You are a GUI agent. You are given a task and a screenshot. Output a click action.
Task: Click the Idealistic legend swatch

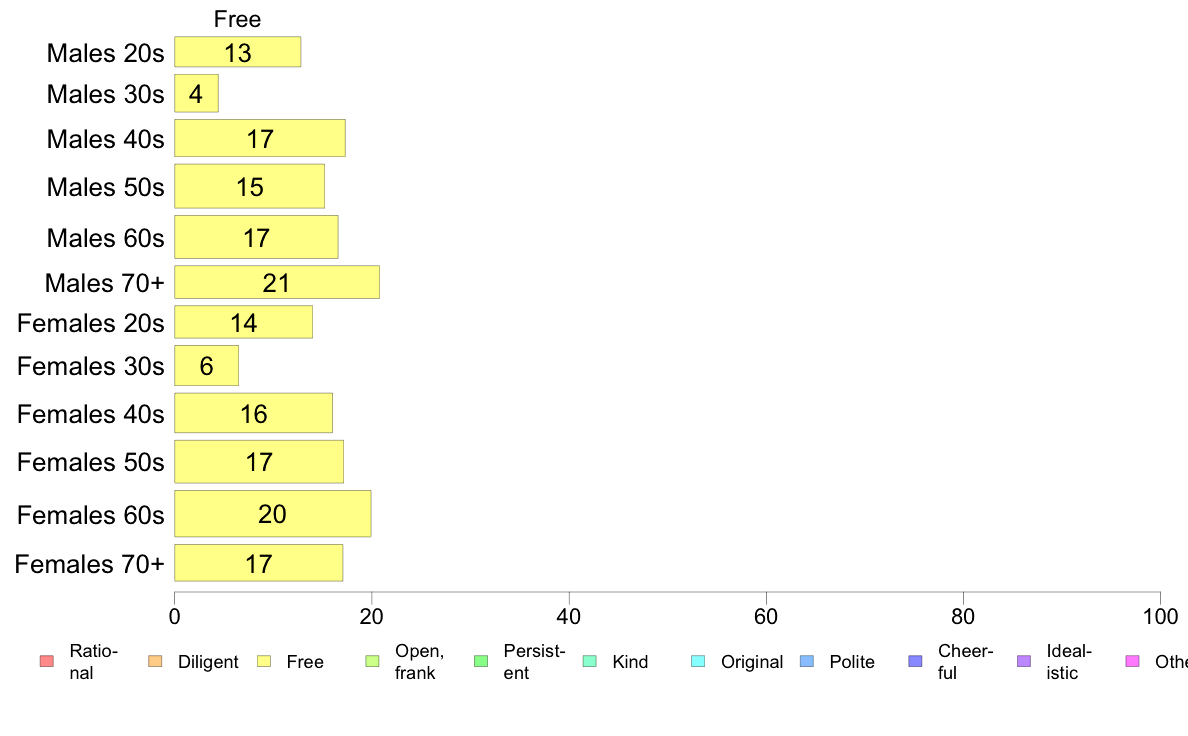tap(1024, 662)
